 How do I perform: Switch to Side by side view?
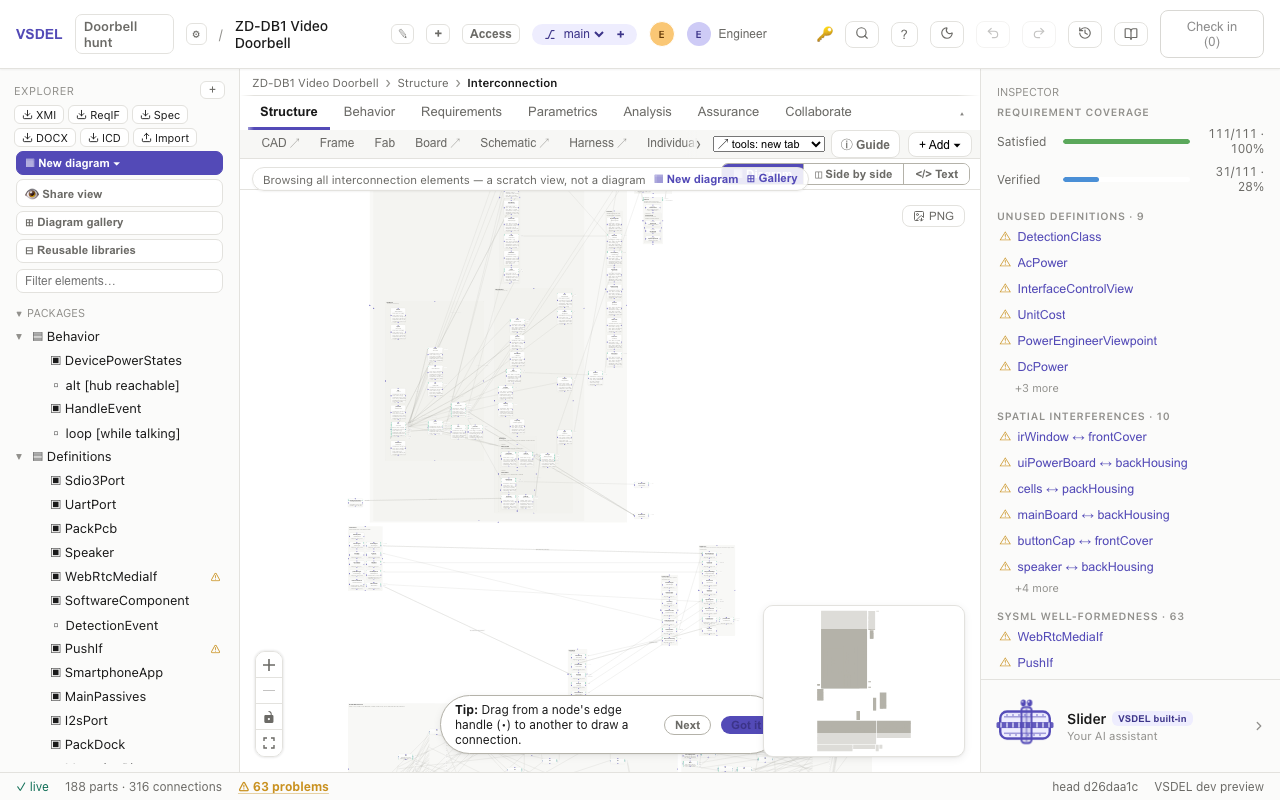(x=853, y=174)
